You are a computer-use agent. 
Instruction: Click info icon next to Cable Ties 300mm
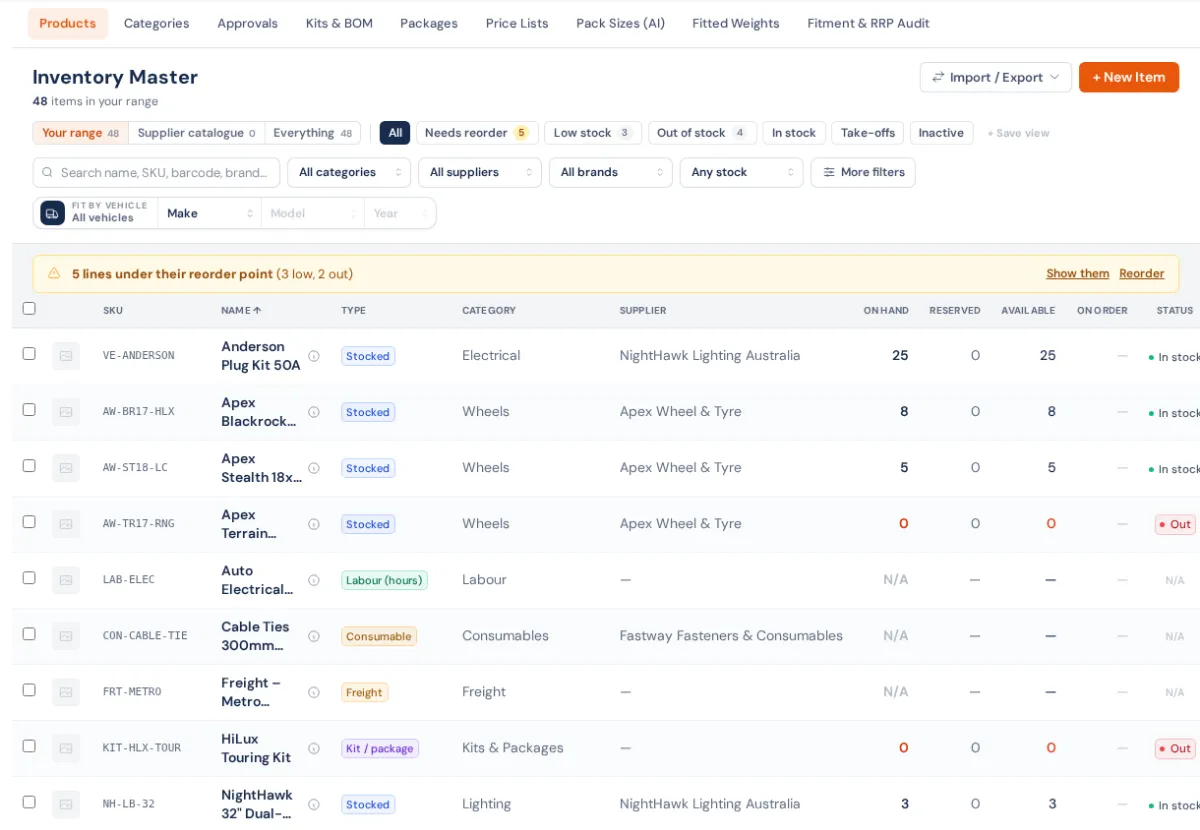pos(313,636)
